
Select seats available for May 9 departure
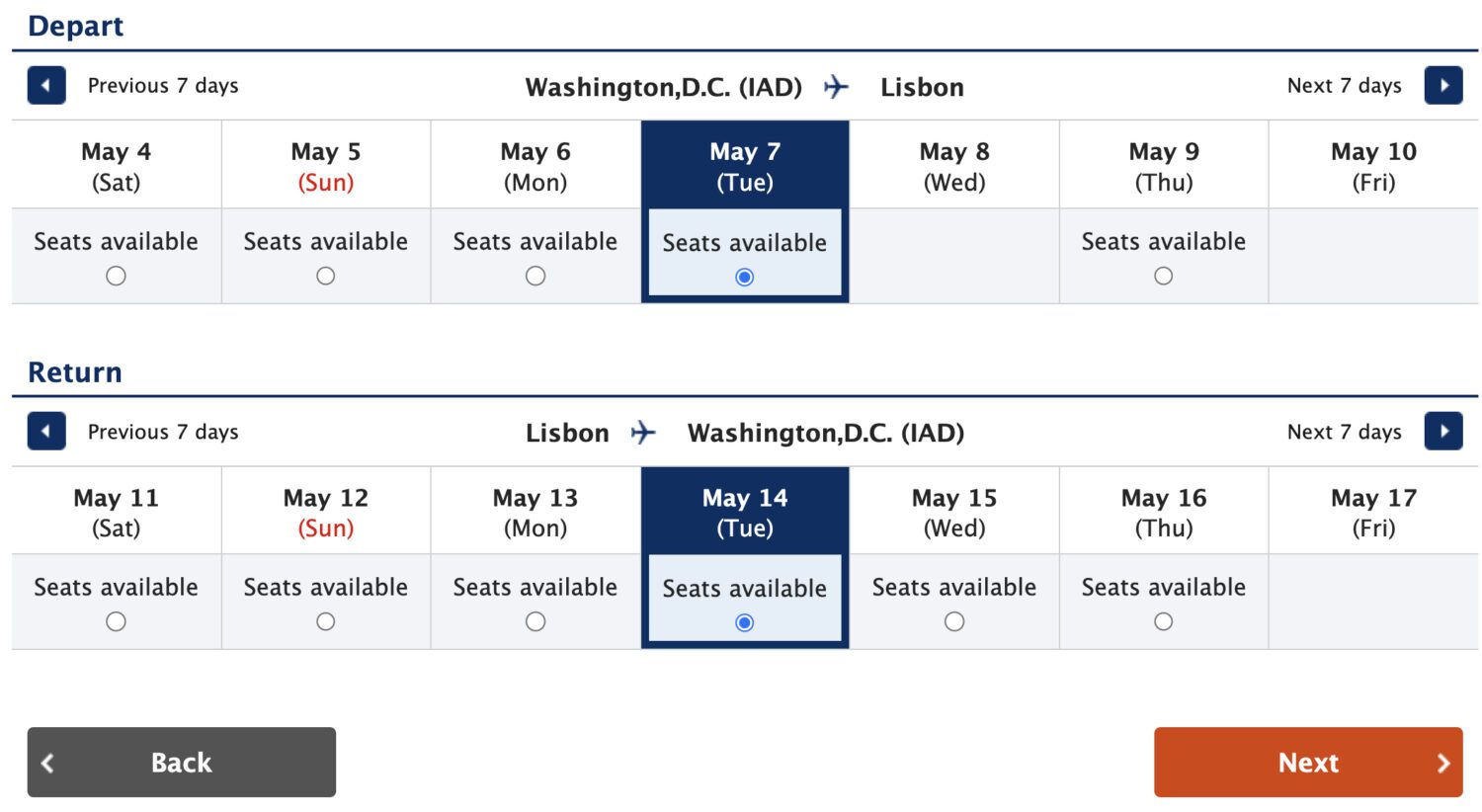[1164, 277]
